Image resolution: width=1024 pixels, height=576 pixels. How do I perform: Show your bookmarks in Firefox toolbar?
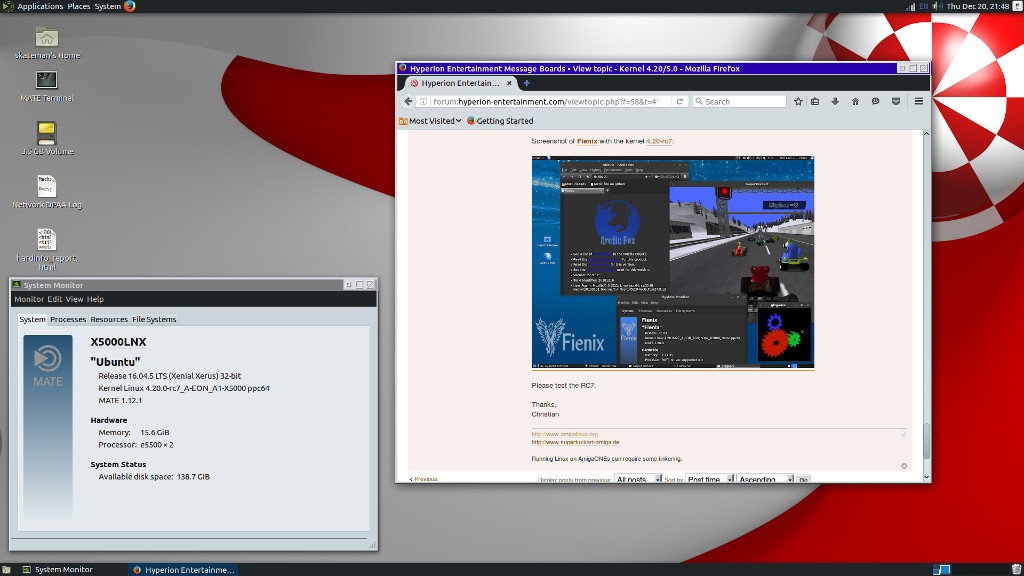point(815,101)
